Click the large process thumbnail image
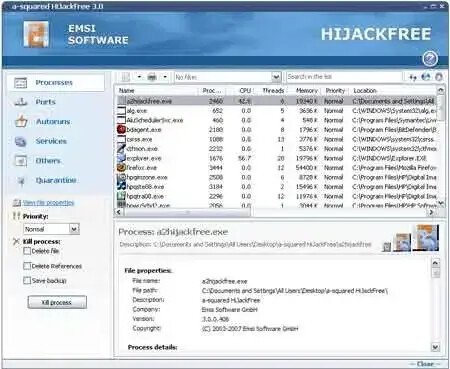The width and height of the screenshot is (450, 369). 426,238
